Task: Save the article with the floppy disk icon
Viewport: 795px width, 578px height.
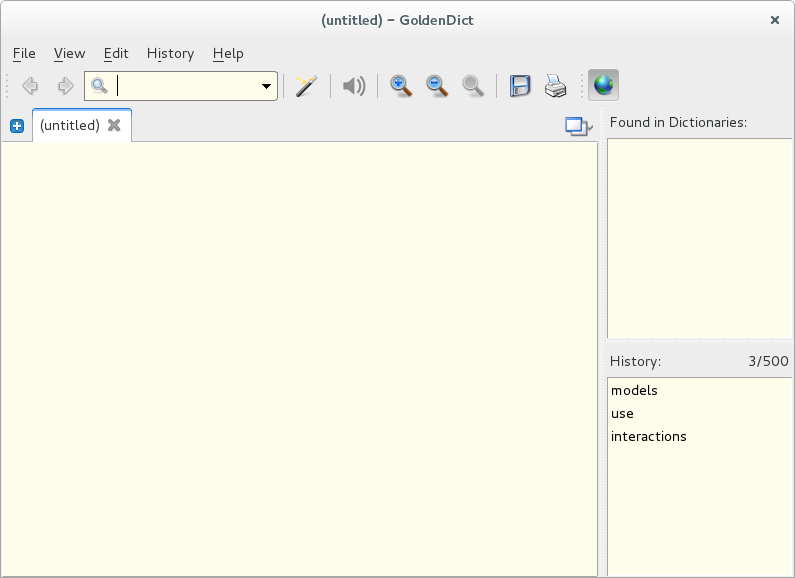Action: (x=520, y=86)
